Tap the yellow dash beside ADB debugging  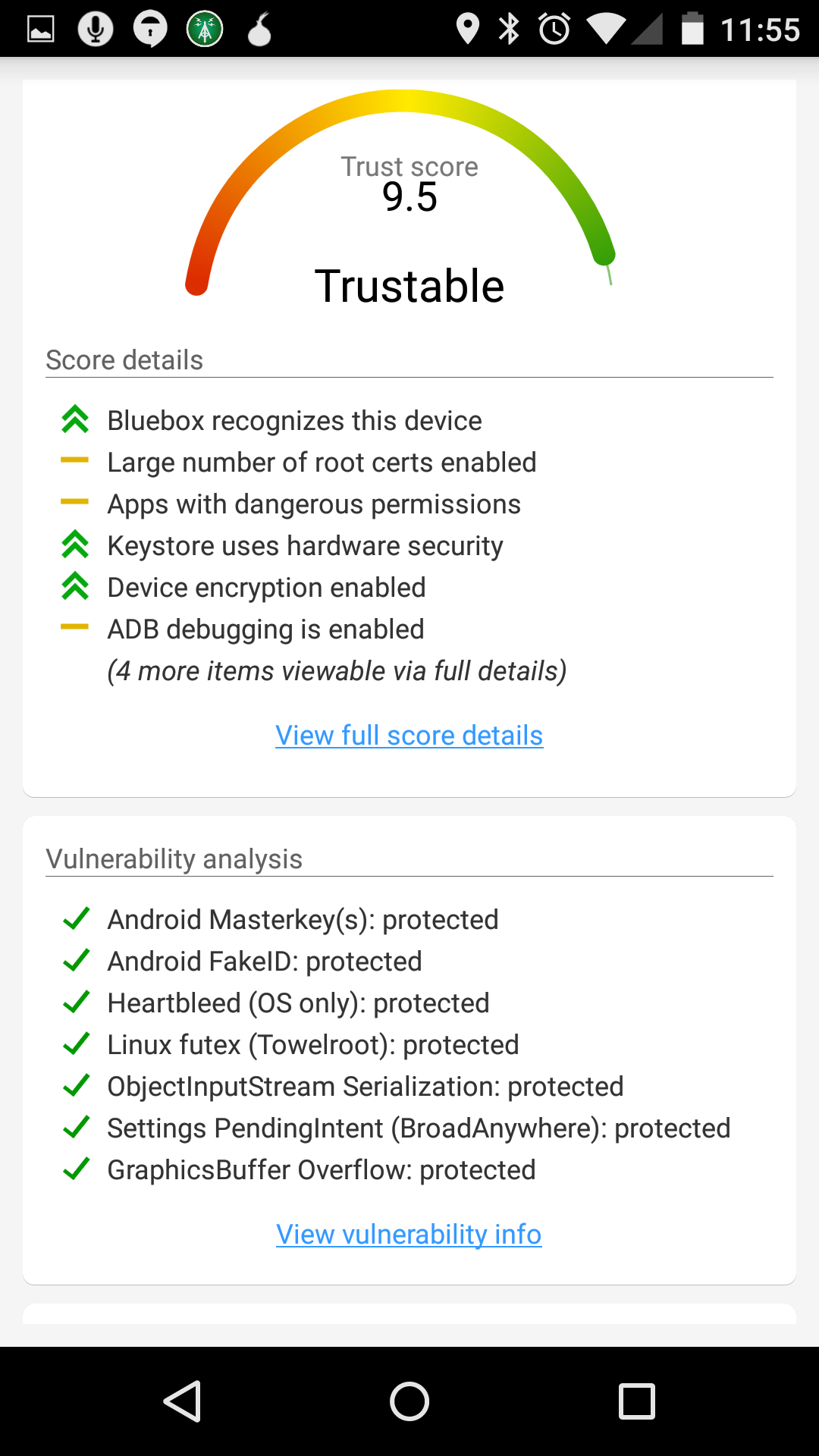(74, 627)
